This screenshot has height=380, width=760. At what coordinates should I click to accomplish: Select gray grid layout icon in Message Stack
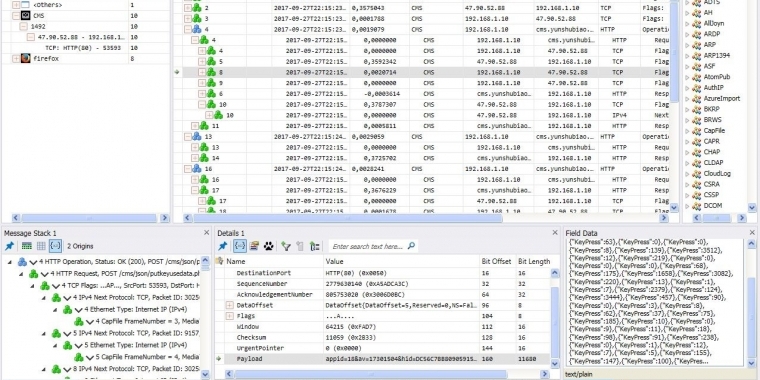point(41,246)
